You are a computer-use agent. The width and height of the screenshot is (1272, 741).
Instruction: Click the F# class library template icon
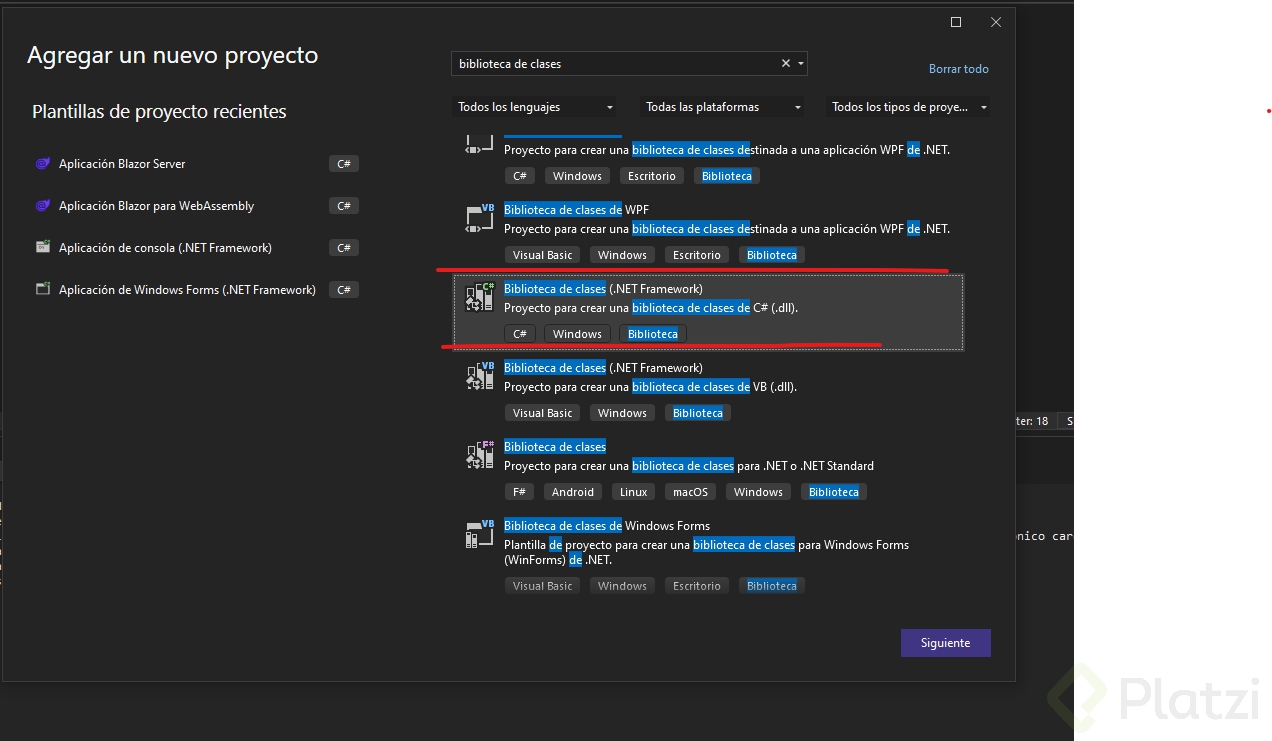pyautogui.click(x=480, y=455)
